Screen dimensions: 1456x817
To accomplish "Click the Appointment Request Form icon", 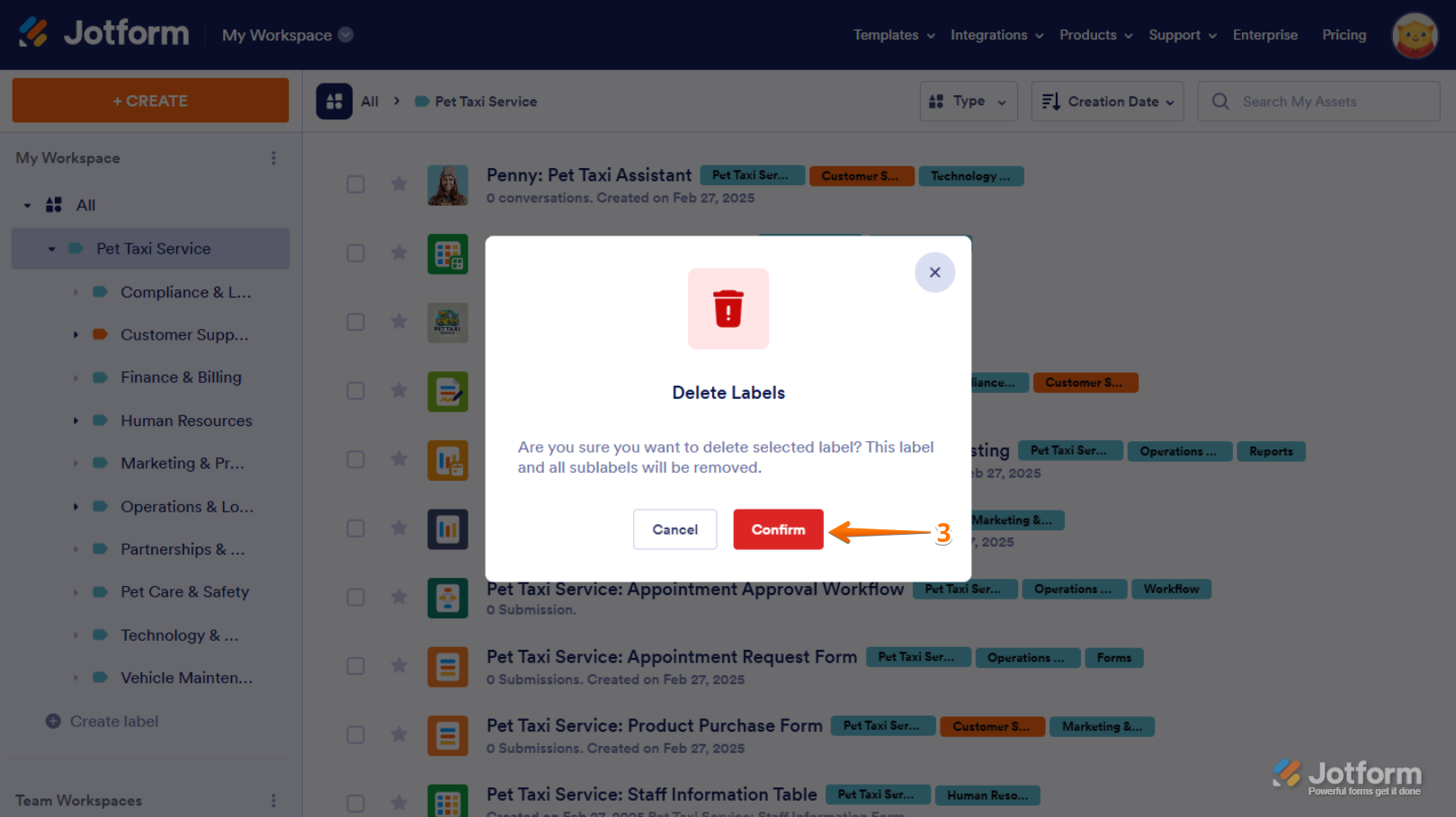I will point(448,667).
